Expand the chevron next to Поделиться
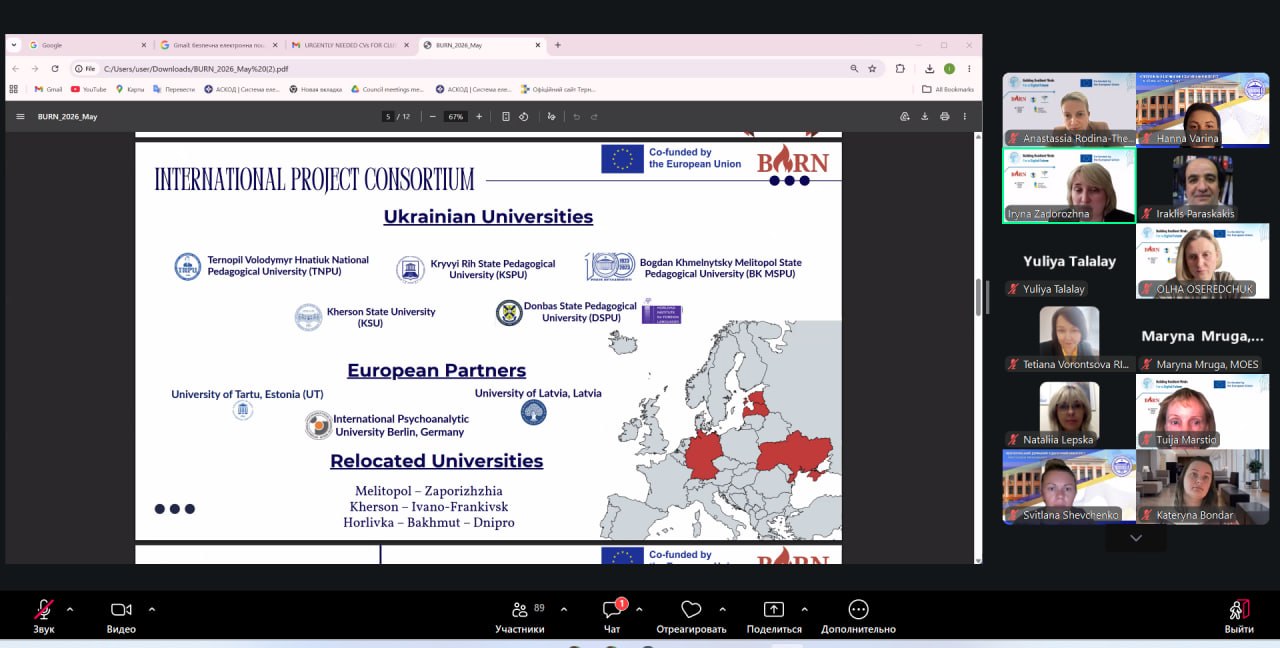Image resolution: width=1280 pixels, height=648 pixels. coord(804,609)
